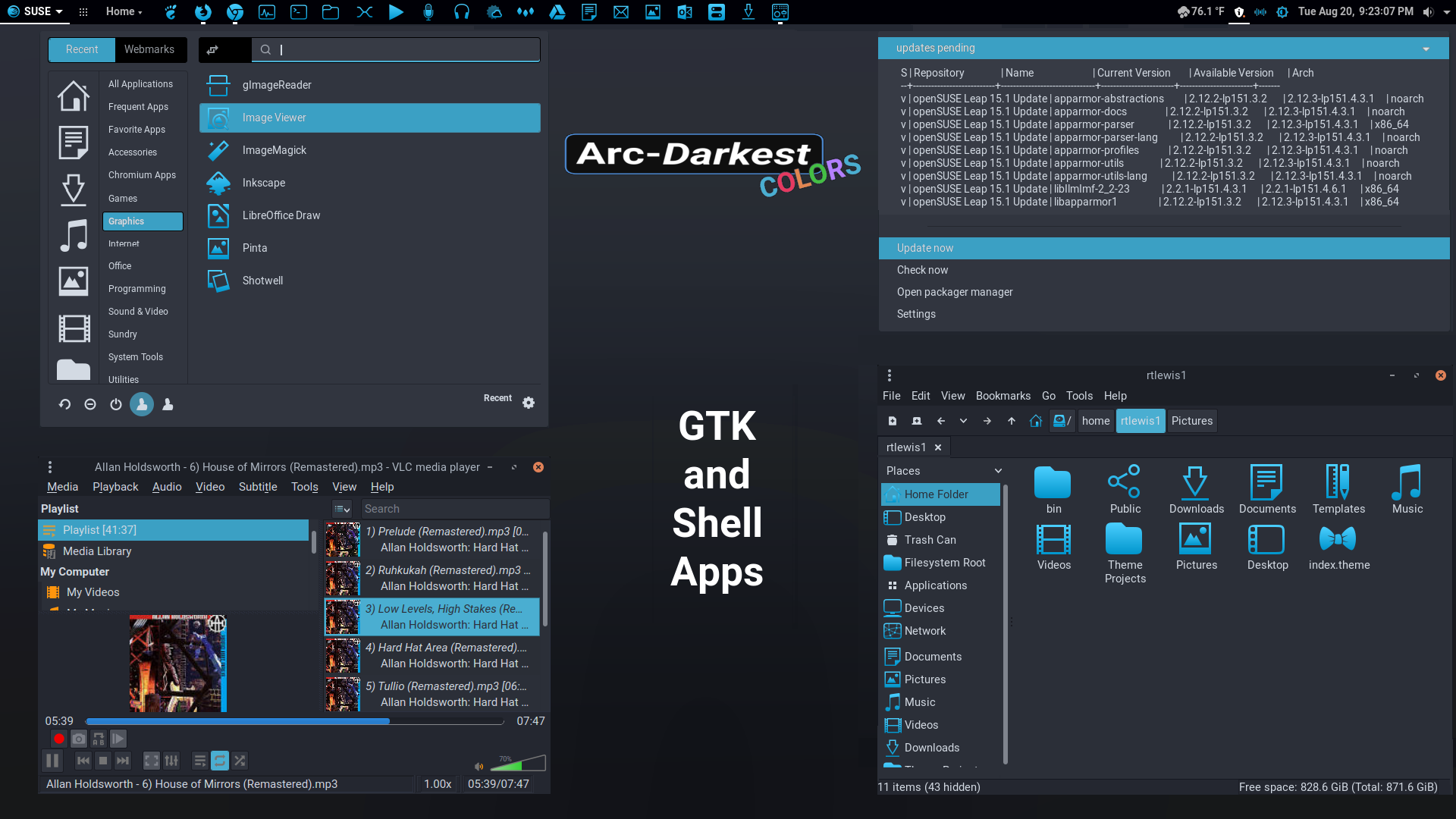Screen dimensions: 1456x819
Task: Toggle A-B loop button in VLC
Action: point(99,739)
